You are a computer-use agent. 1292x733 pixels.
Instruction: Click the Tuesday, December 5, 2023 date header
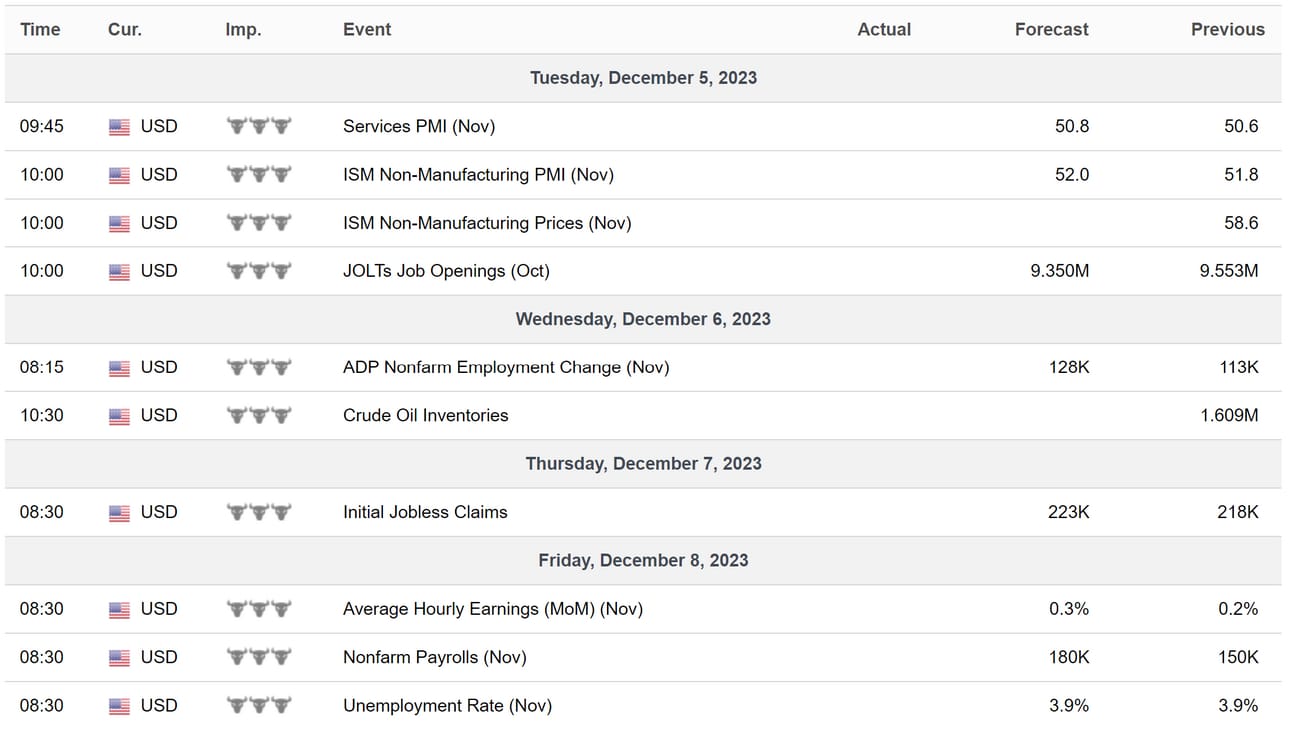643,78
